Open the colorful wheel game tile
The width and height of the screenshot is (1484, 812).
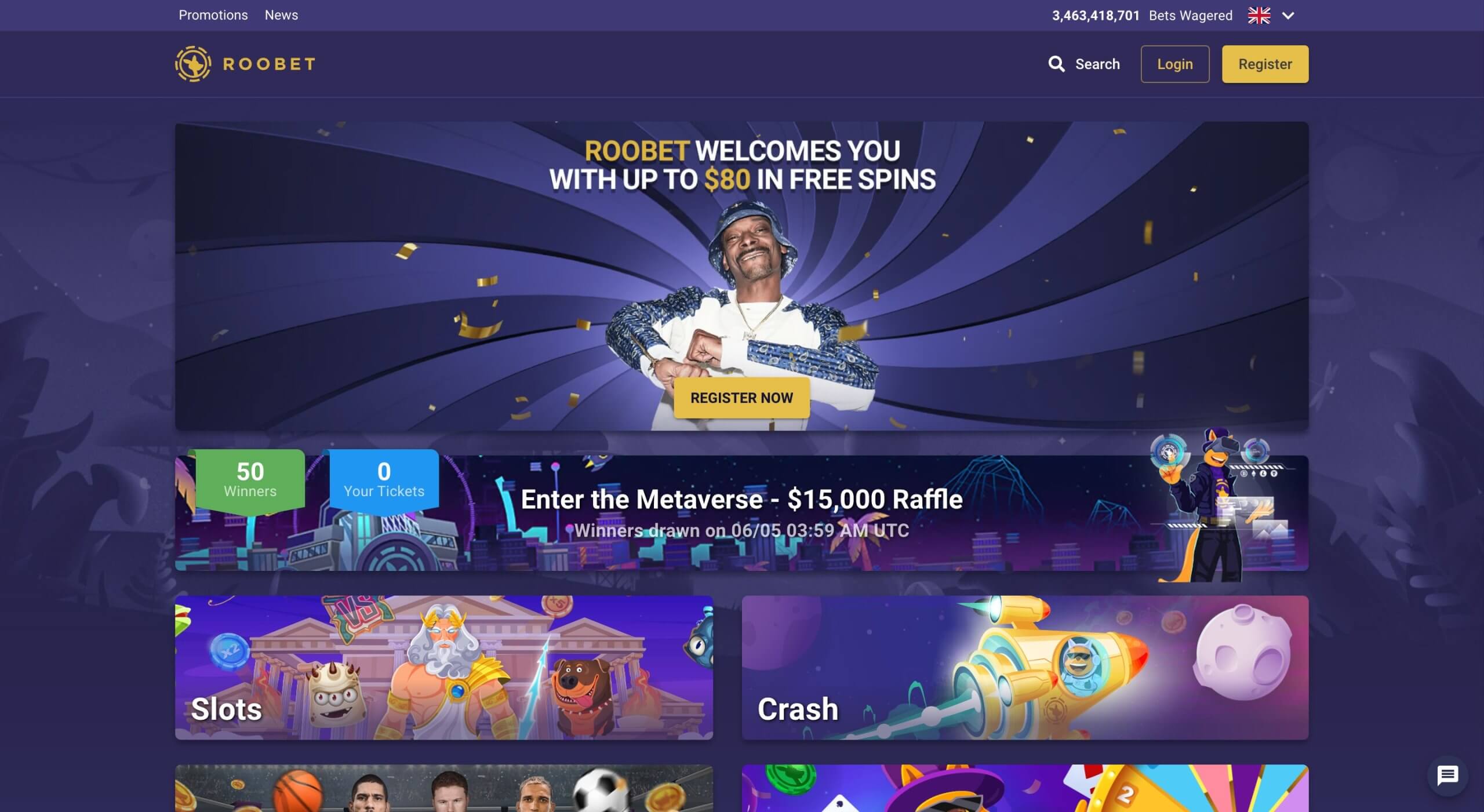1025,788
